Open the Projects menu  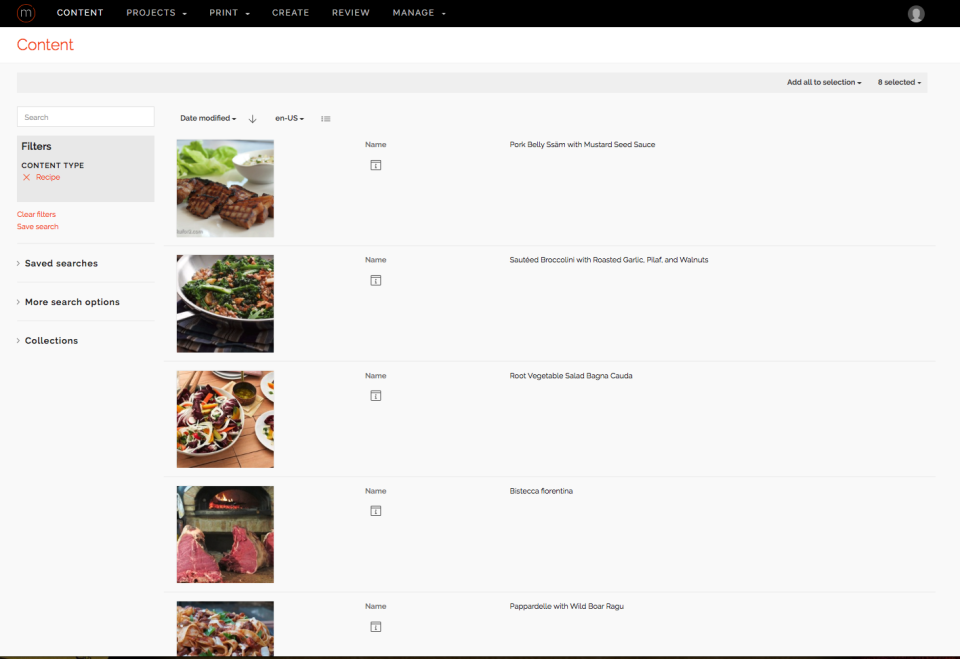[x=156, y=13]
